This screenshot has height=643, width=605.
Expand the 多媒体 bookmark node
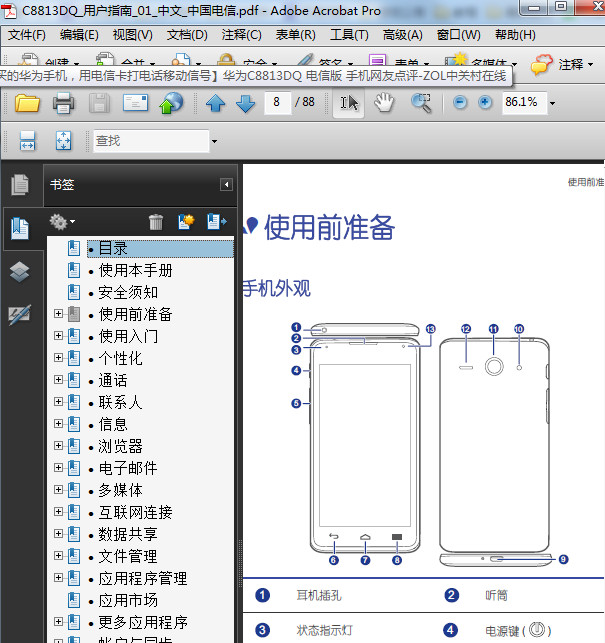(58, 490)
